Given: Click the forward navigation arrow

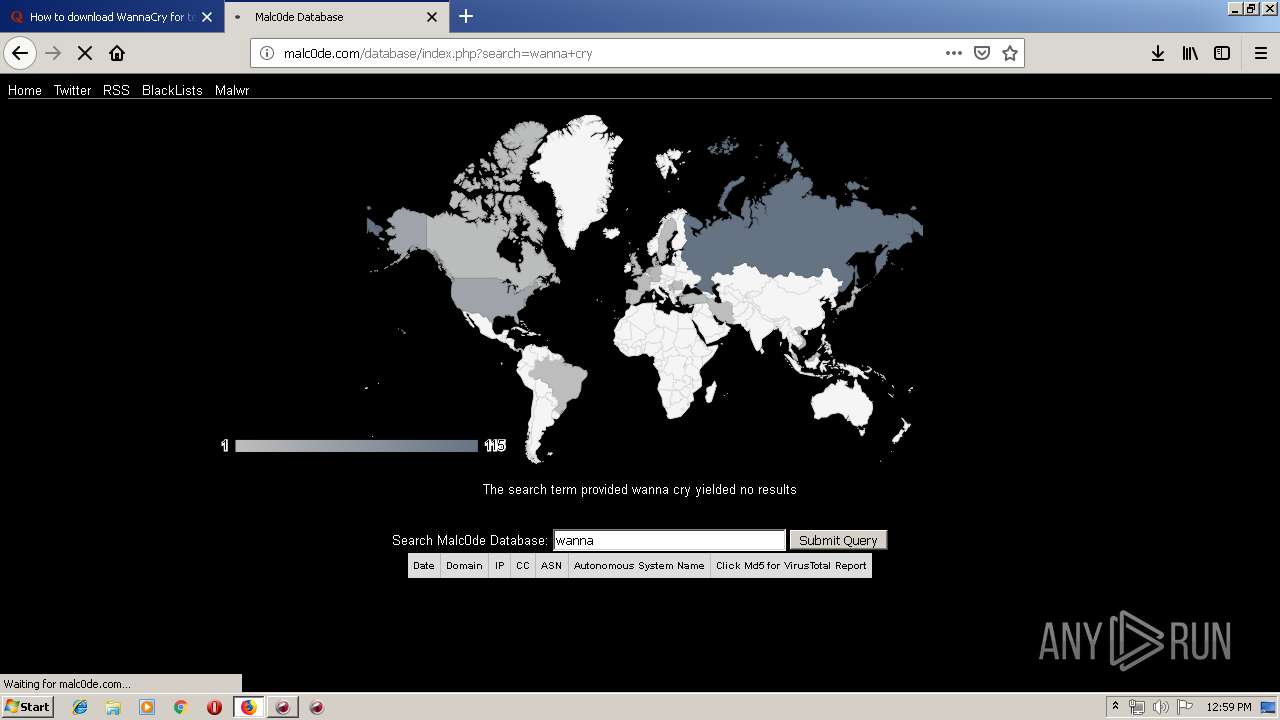Looking at the screenshot, I should click(x=53, y=53).
